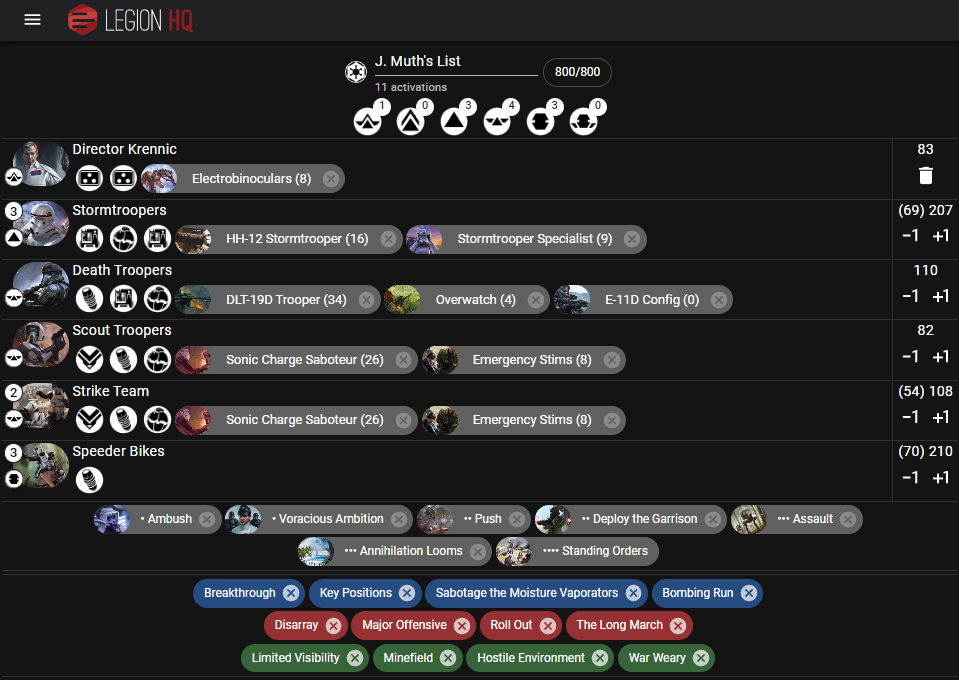959x680 pixels.
Task: Increase Death Troopers count by one
Action: click(941, 297)
